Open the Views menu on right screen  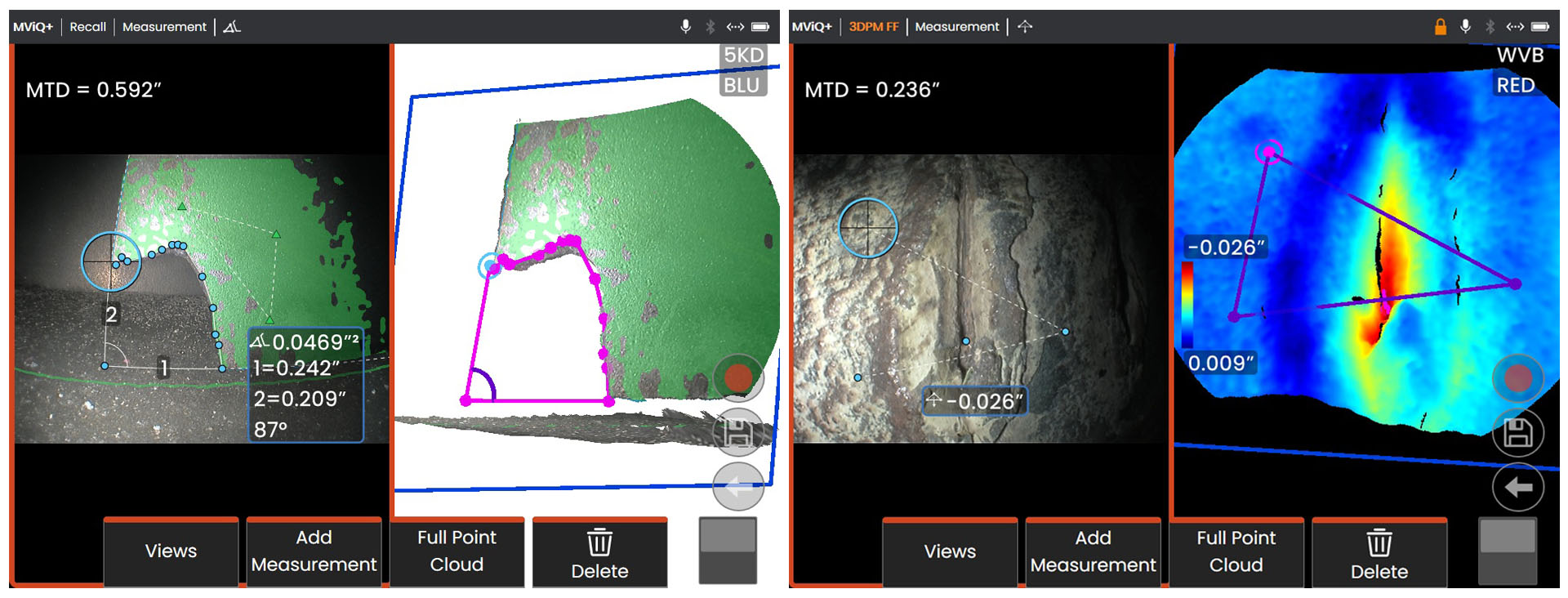(x=950, y=551)
